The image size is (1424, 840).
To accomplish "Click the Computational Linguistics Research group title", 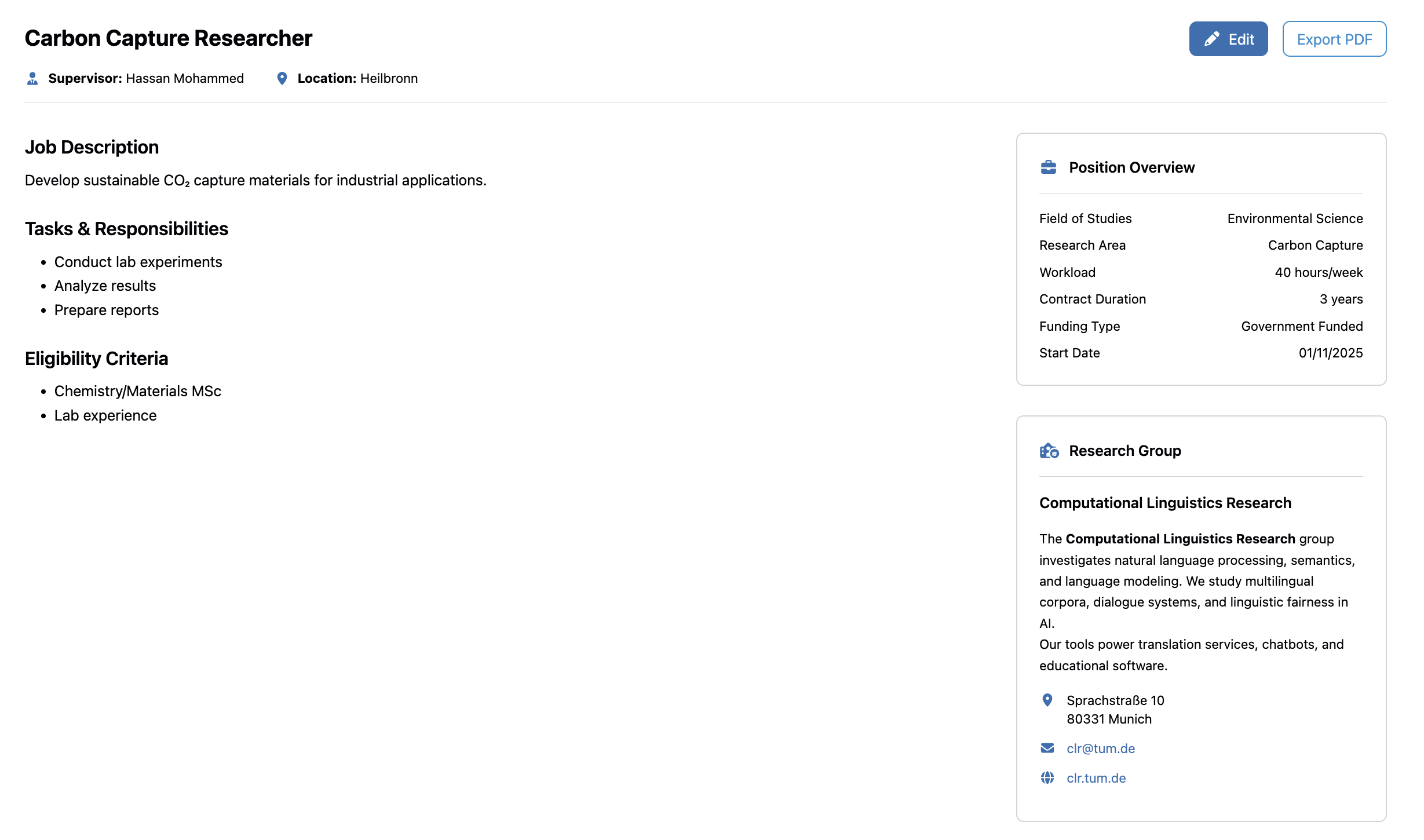I will click(x=1164, y=503).
